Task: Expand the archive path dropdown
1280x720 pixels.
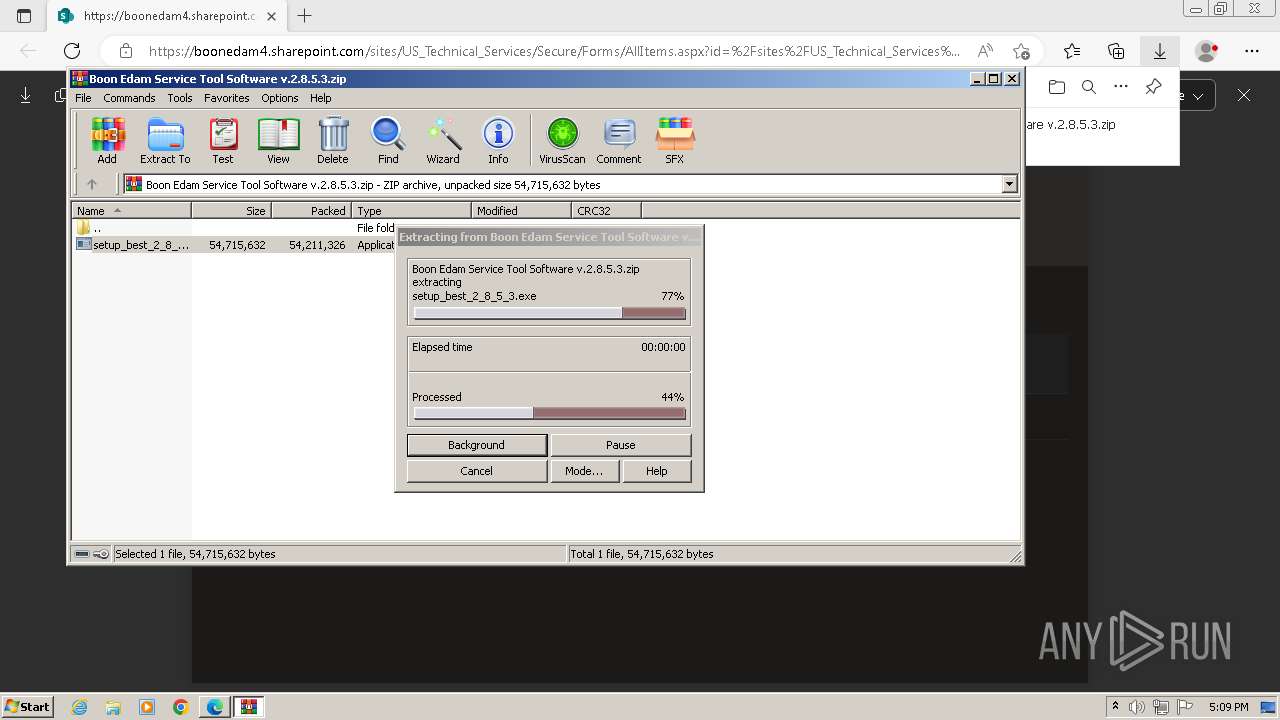Action: [x=1009, y=184]
